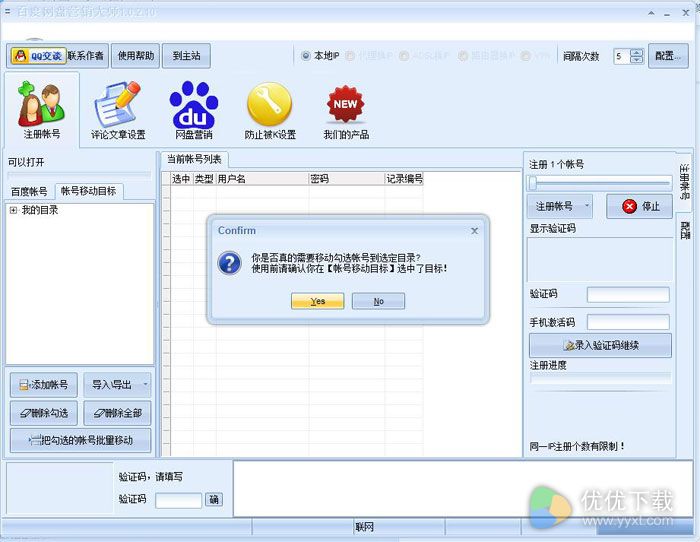Move the 注册 1 个帐号 slider handle

(532, 182)
